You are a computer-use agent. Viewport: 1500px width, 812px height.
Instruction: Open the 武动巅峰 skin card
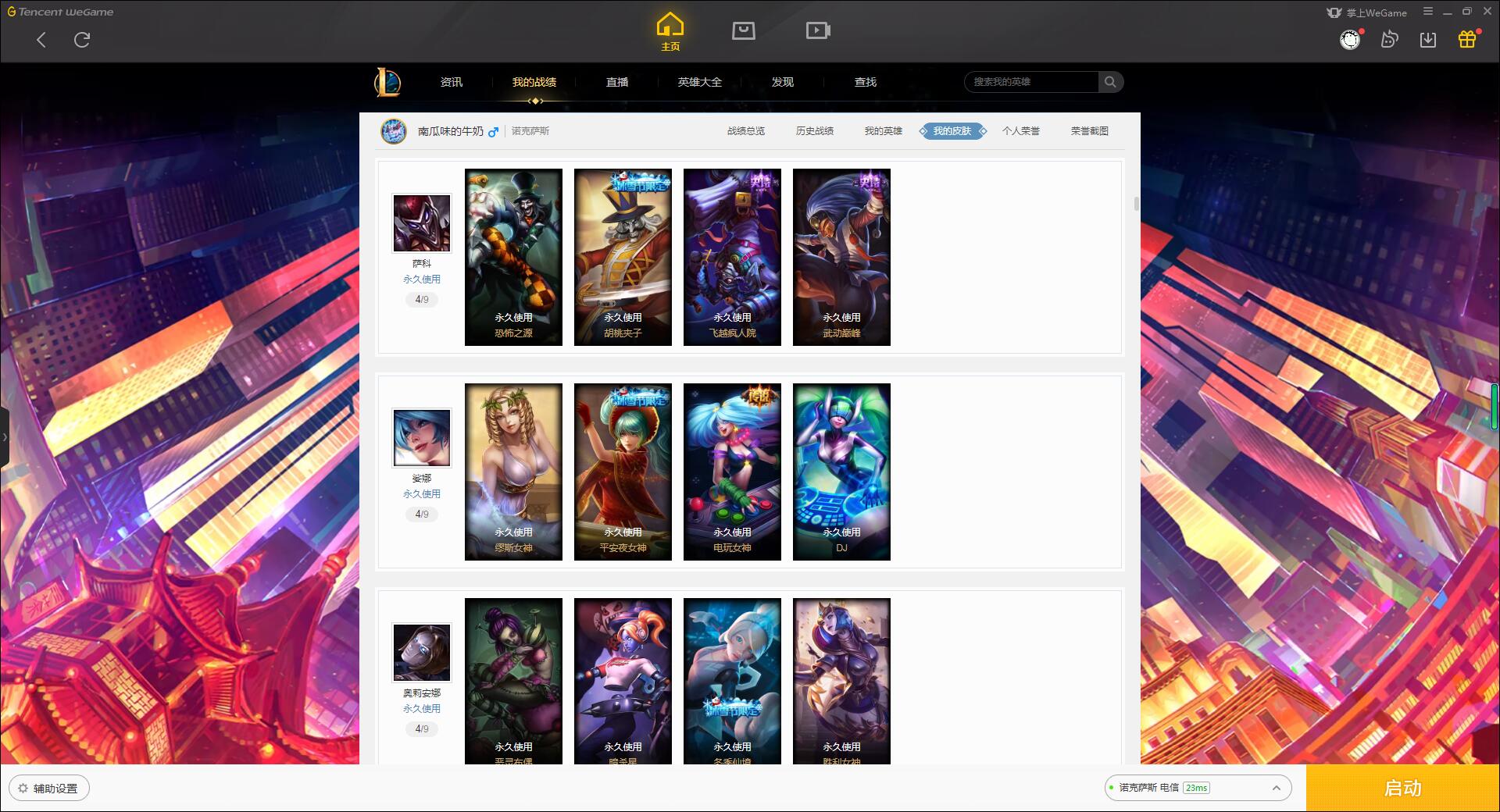point(841,257)
